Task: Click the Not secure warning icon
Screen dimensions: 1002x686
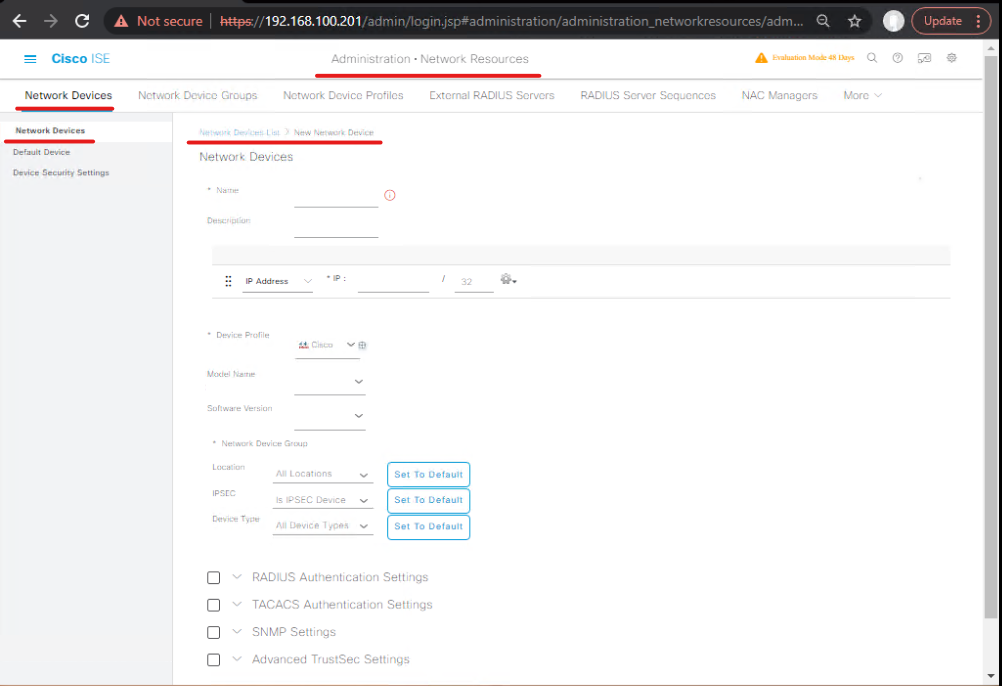Action: pos(121,22)
